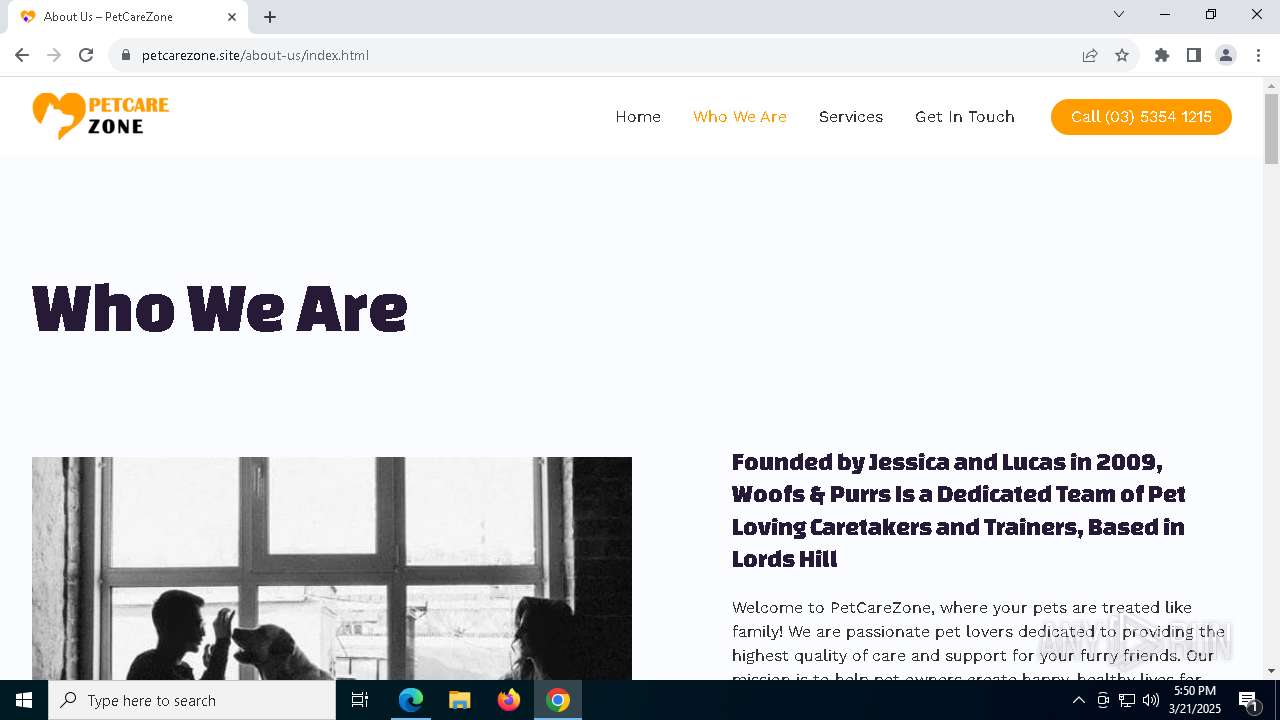This screenshot has height=720, width=1280.
Task: Show hidden system tray icons
Action: coord(1078,700)
